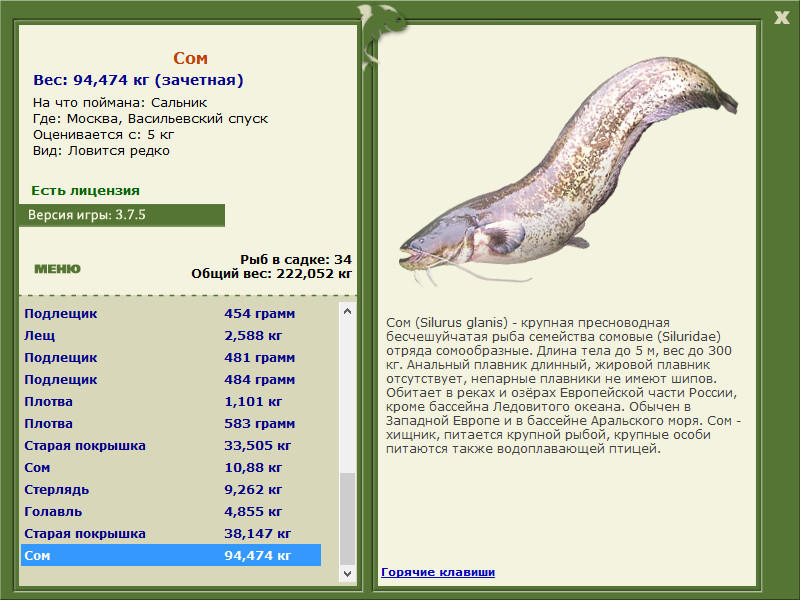Viewport: 800px width, 600px height.
Task: Select the Сом 10,88 кг row
Action: pyautogui.click(x=171, y=467)
